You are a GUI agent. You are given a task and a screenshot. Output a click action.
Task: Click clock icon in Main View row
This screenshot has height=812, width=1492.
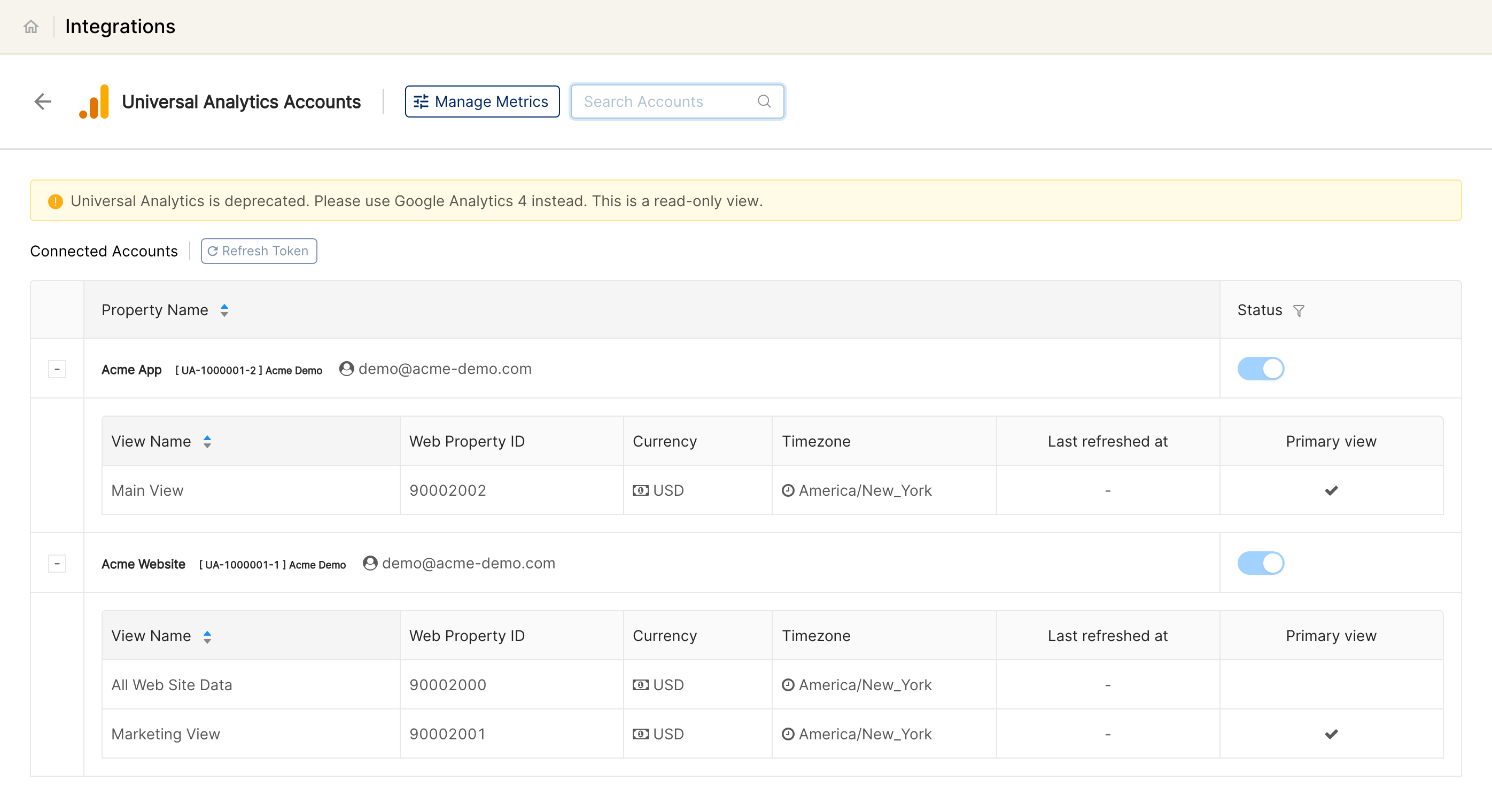[788, 490]
